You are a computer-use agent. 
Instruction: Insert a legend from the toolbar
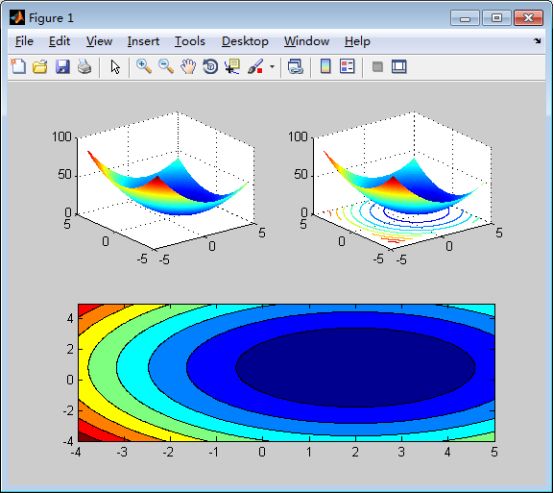pyautogui.click(x=347, y=66)
